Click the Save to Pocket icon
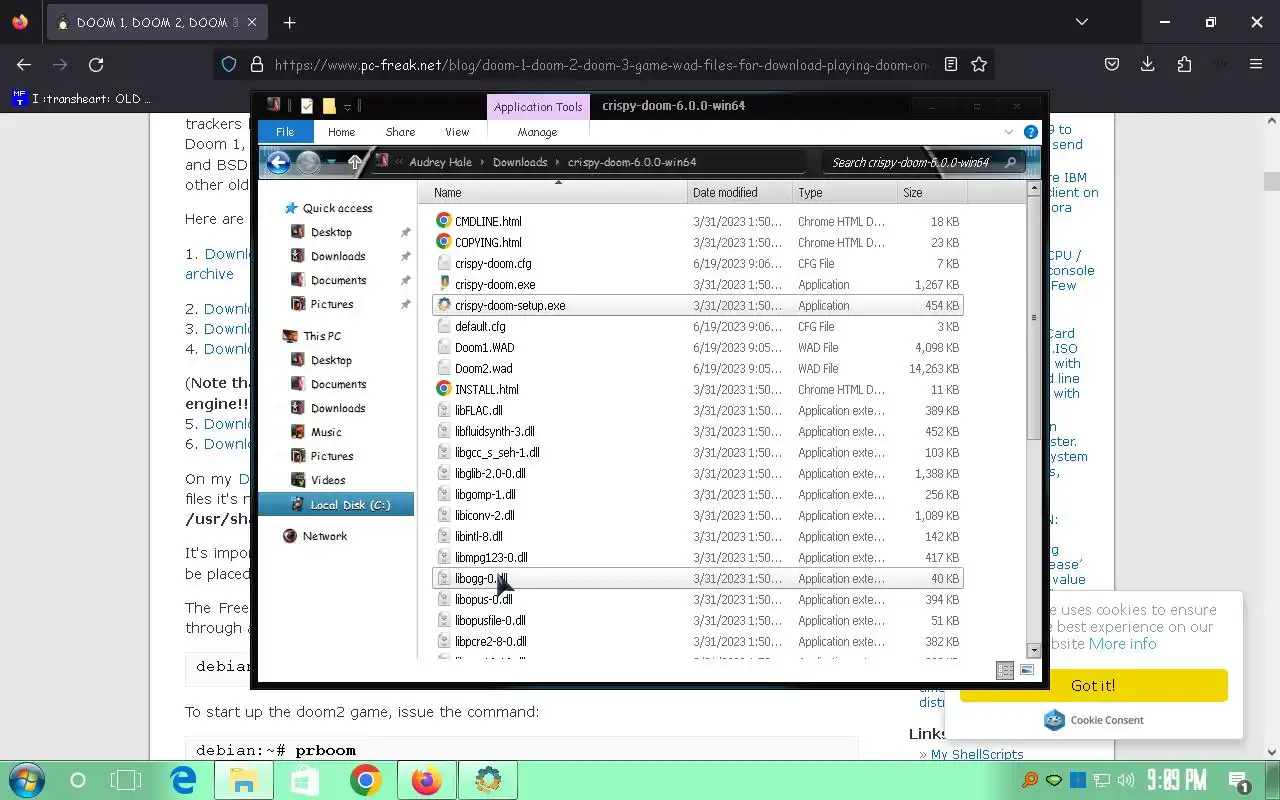This screenshot has width=1280, height=800. (1112, 64)
